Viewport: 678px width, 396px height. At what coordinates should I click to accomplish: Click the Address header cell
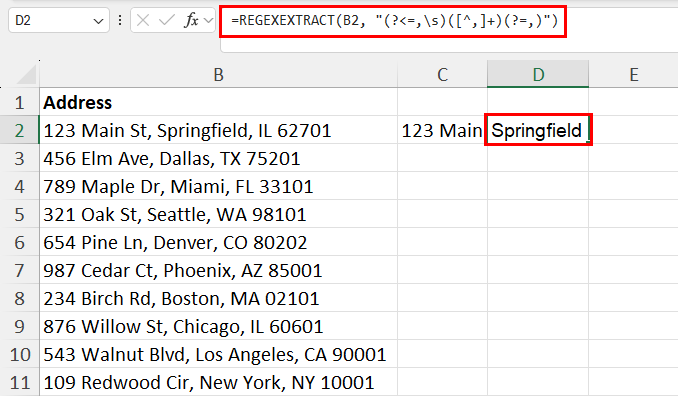coord(218,103)
